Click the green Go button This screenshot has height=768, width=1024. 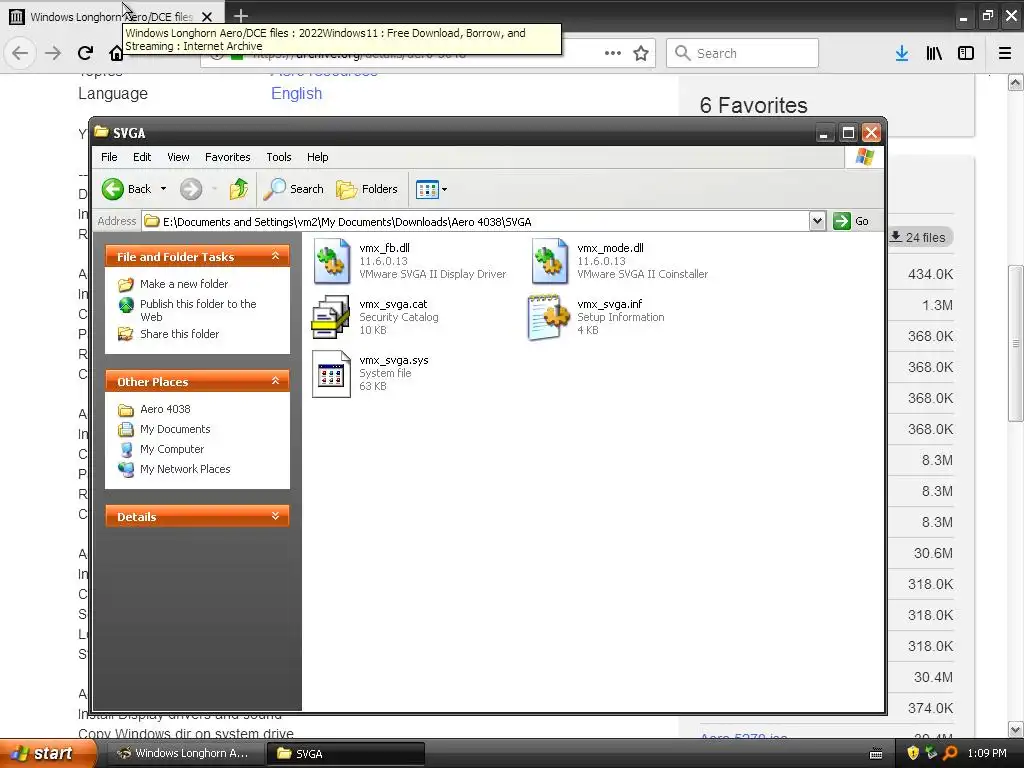click(851, 221)
